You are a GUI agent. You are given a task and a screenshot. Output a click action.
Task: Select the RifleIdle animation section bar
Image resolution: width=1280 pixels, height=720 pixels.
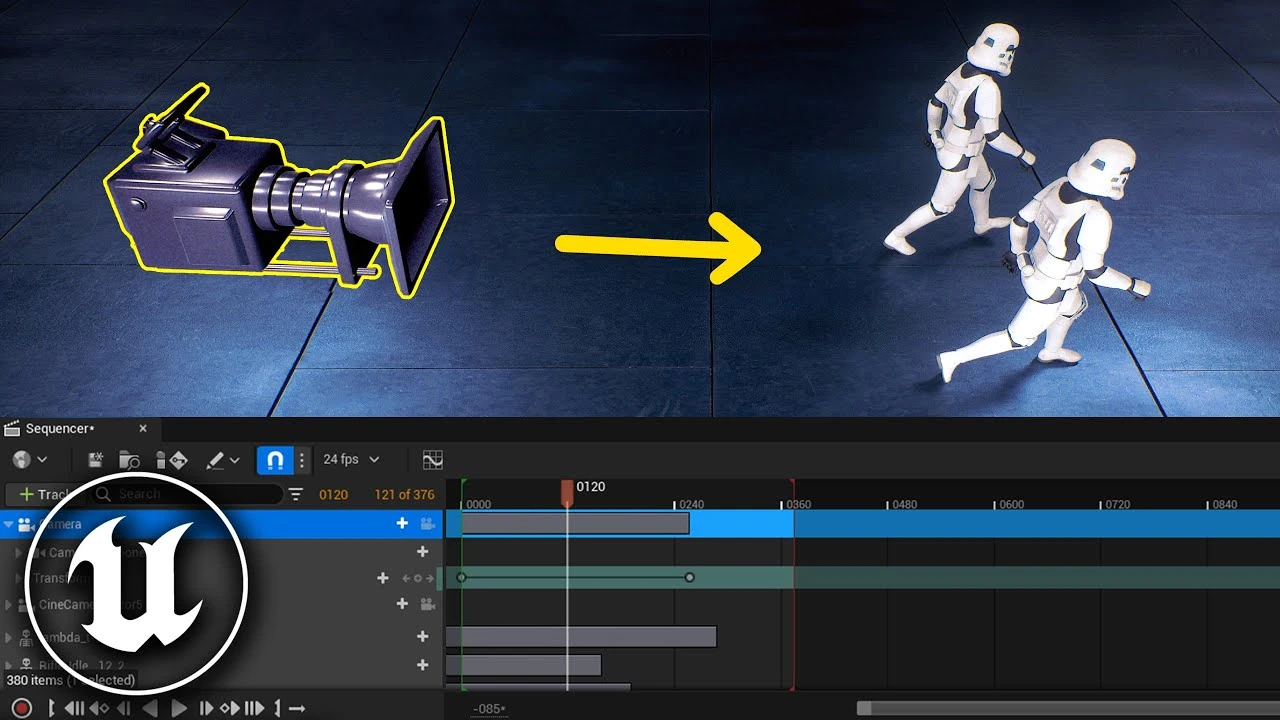[x=523, y=665]
